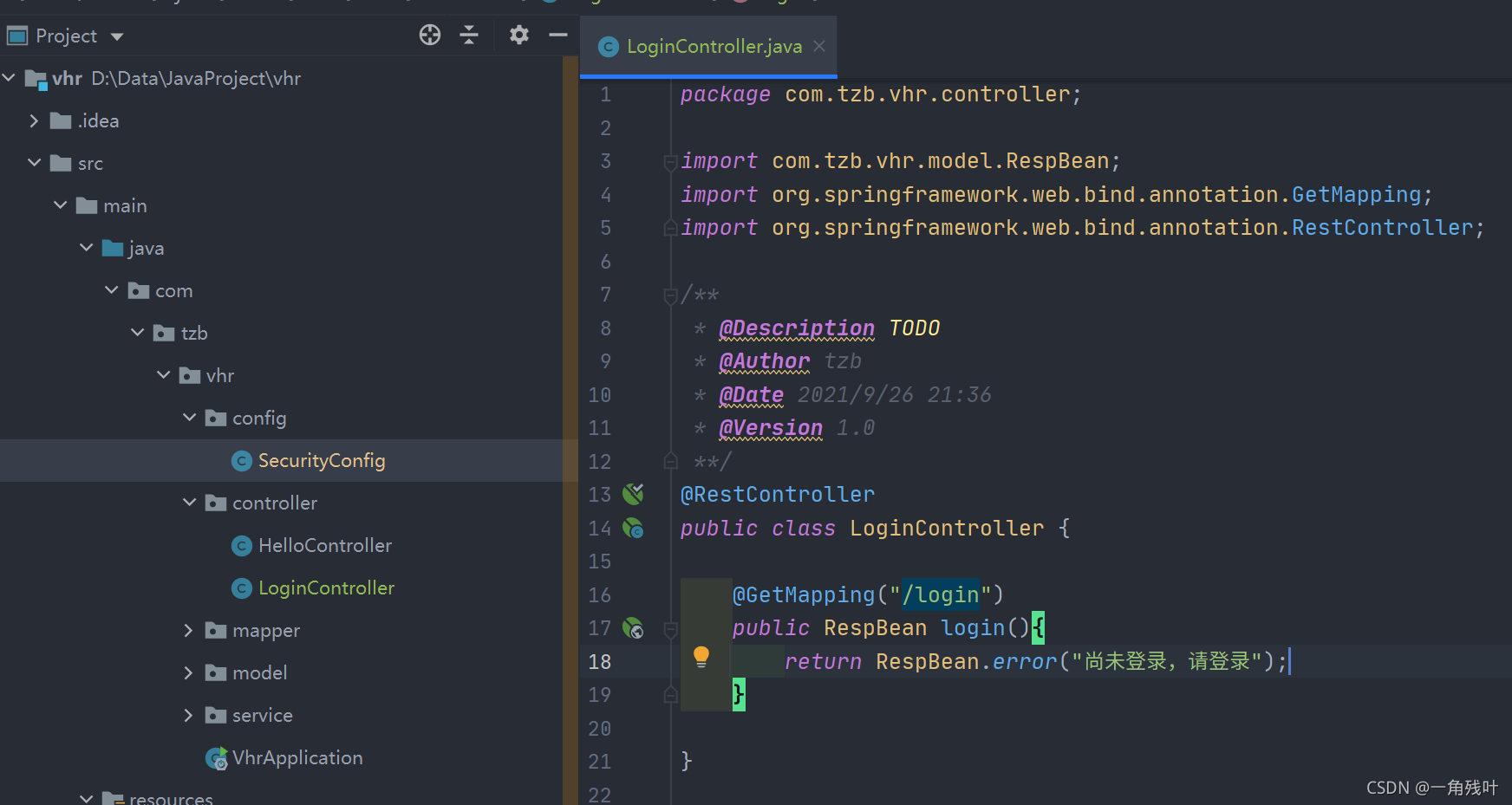The image size is (1512, 805).
Task: Collapse the com package
Action: click(111, 290)
